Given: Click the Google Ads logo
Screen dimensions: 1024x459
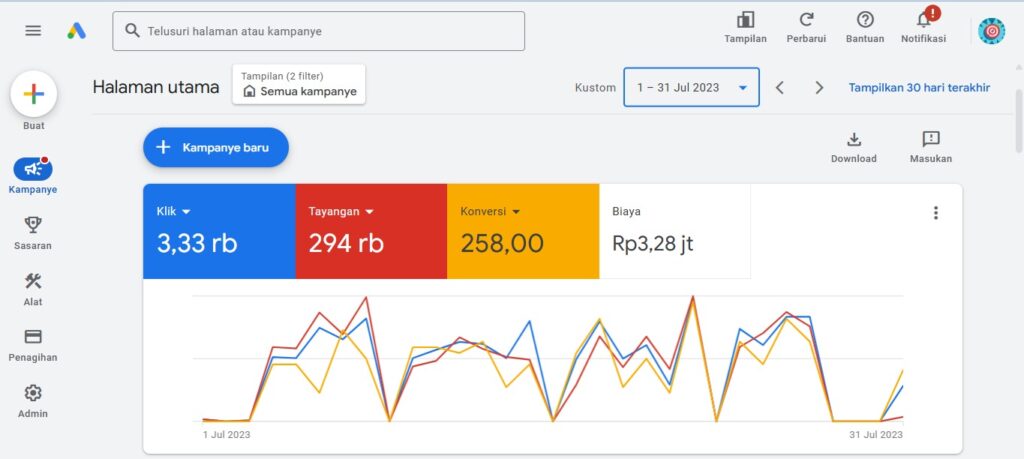Looking at the screenshot, I should (77, 31).
